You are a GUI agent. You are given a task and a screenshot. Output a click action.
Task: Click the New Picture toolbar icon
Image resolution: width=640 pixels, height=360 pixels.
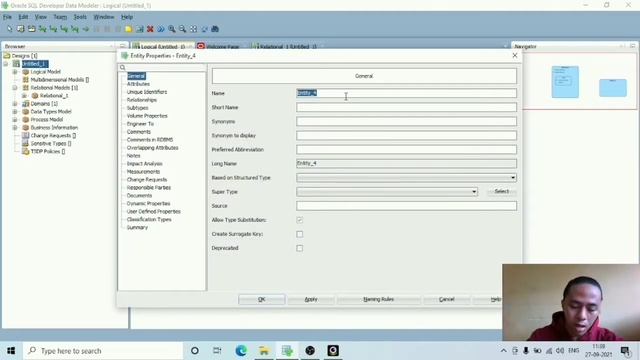click(x=140, y=29)
